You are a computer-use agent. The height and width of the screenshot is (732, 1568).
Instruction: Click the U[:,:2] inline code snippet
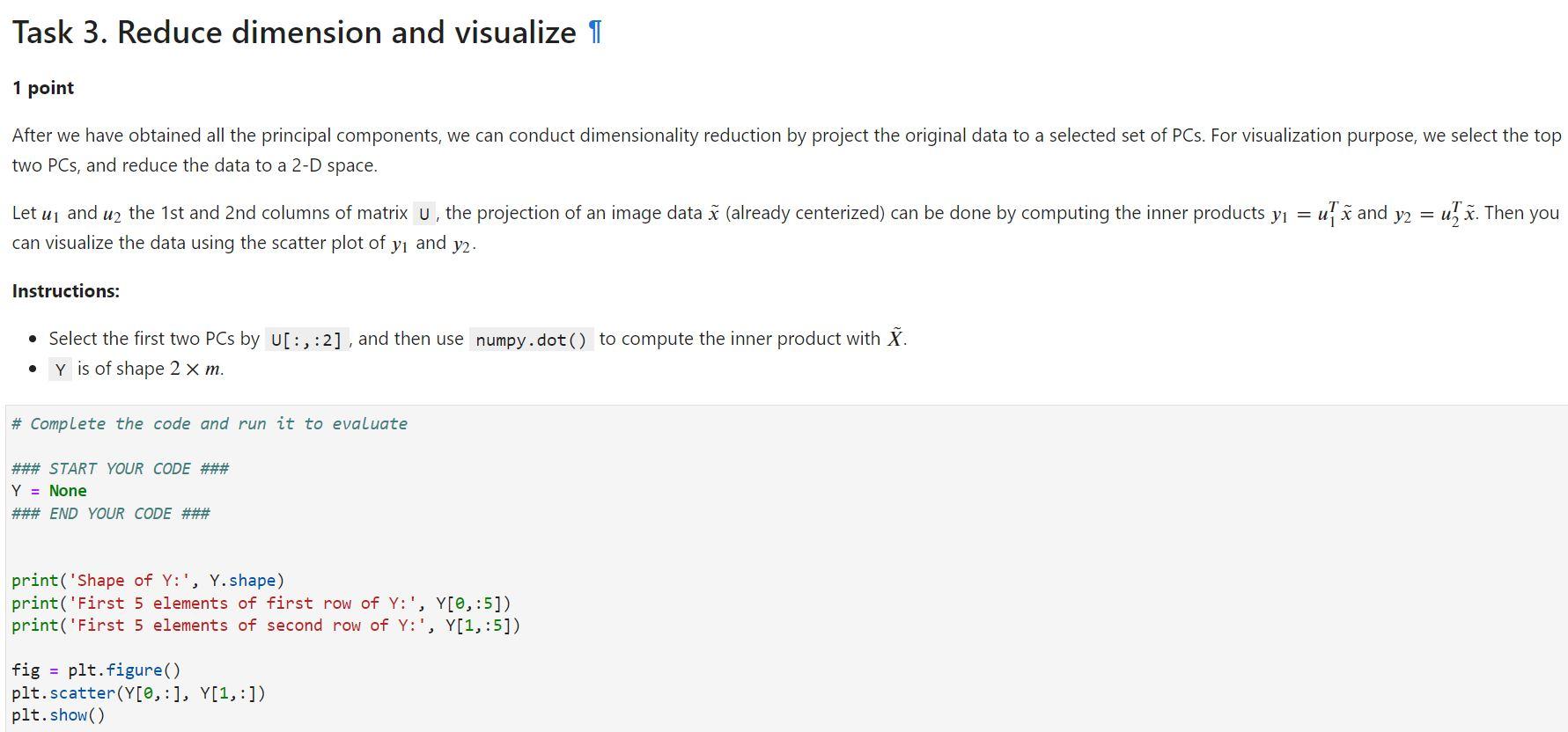pos(306,340)
